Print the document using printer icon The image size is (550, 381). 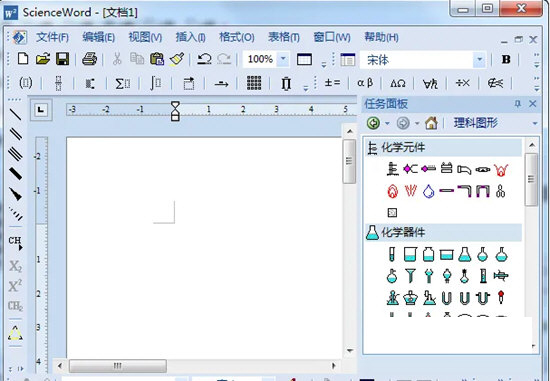(x=89, y=59)
